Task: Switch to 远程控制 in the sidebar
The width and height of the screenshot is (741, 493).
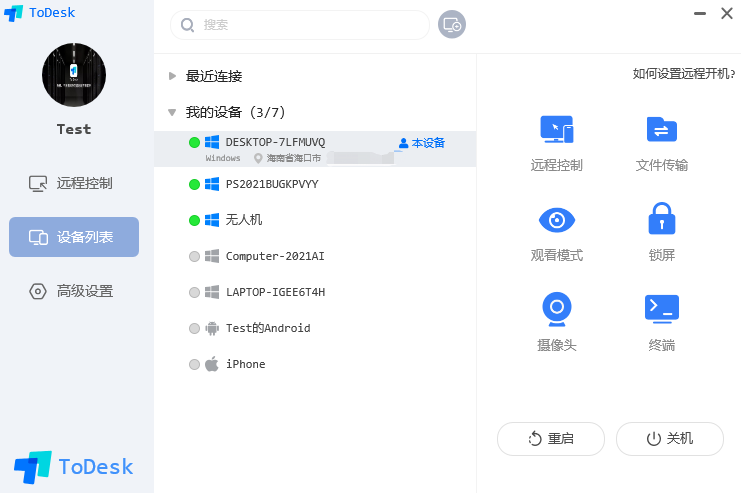Action: [x=74, y=183]
